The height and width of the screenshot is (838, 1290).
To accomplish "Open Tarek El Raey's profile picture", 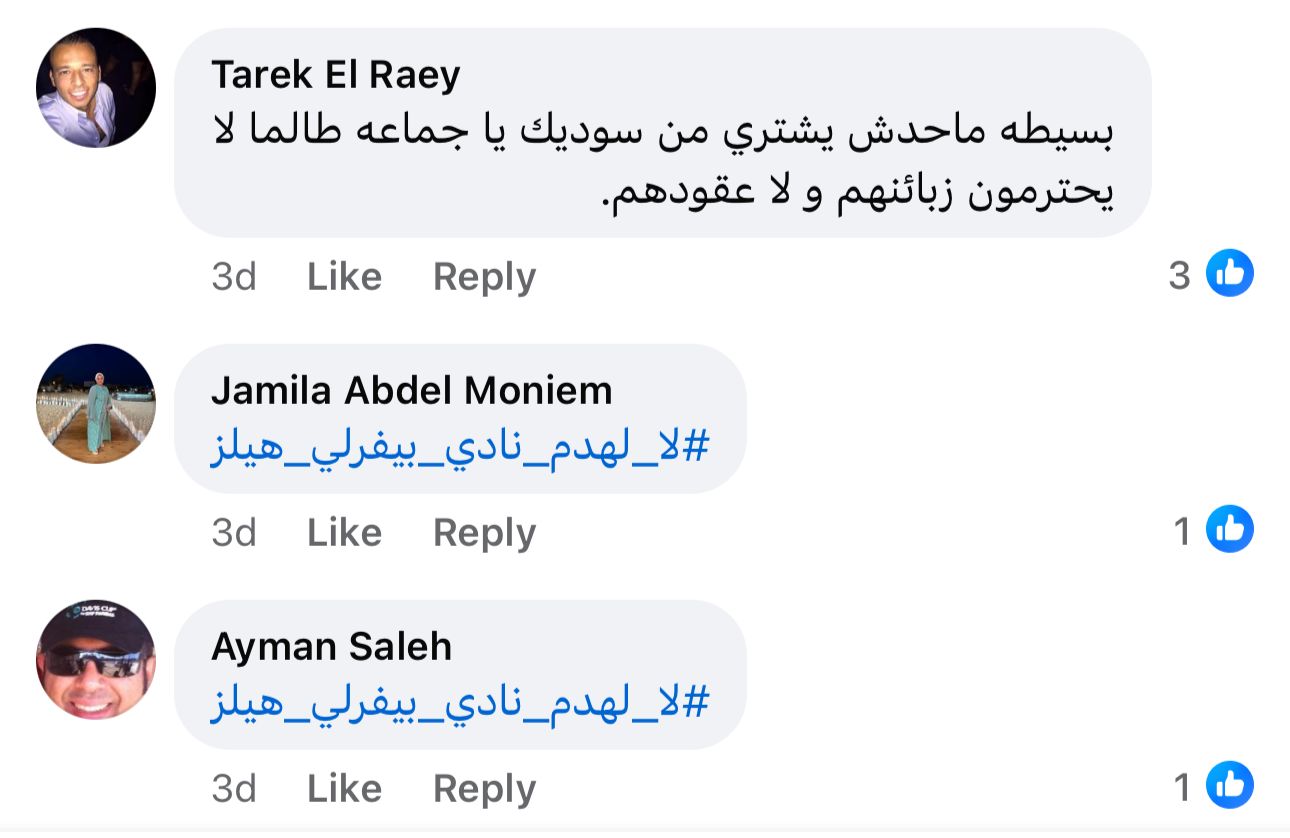I will point(96,88).
